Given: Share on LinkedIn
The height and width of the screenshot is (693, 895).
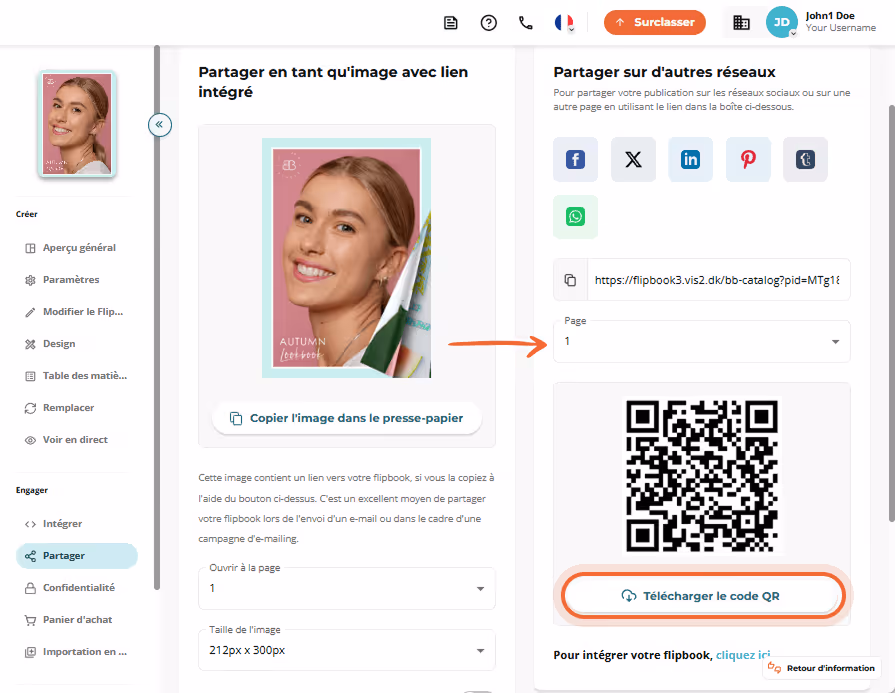Looking at the screenshot, I should pyautogui.click(x=690, y=159).
